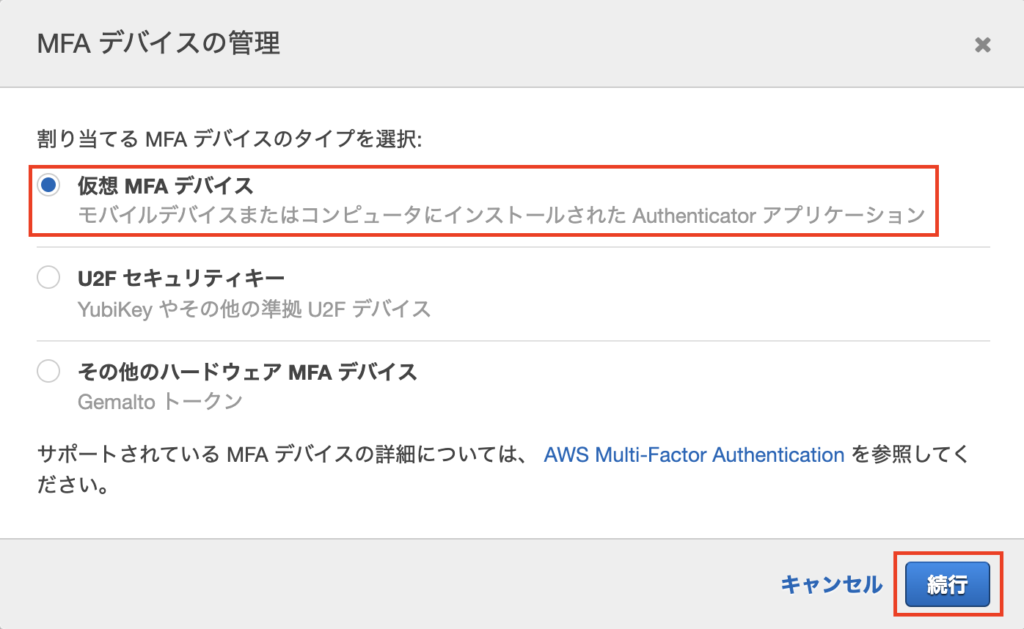Click the 仮想 MFA デバイス option label
The width and height of the screenshot is (1024, 629).
tap(165, 185)
